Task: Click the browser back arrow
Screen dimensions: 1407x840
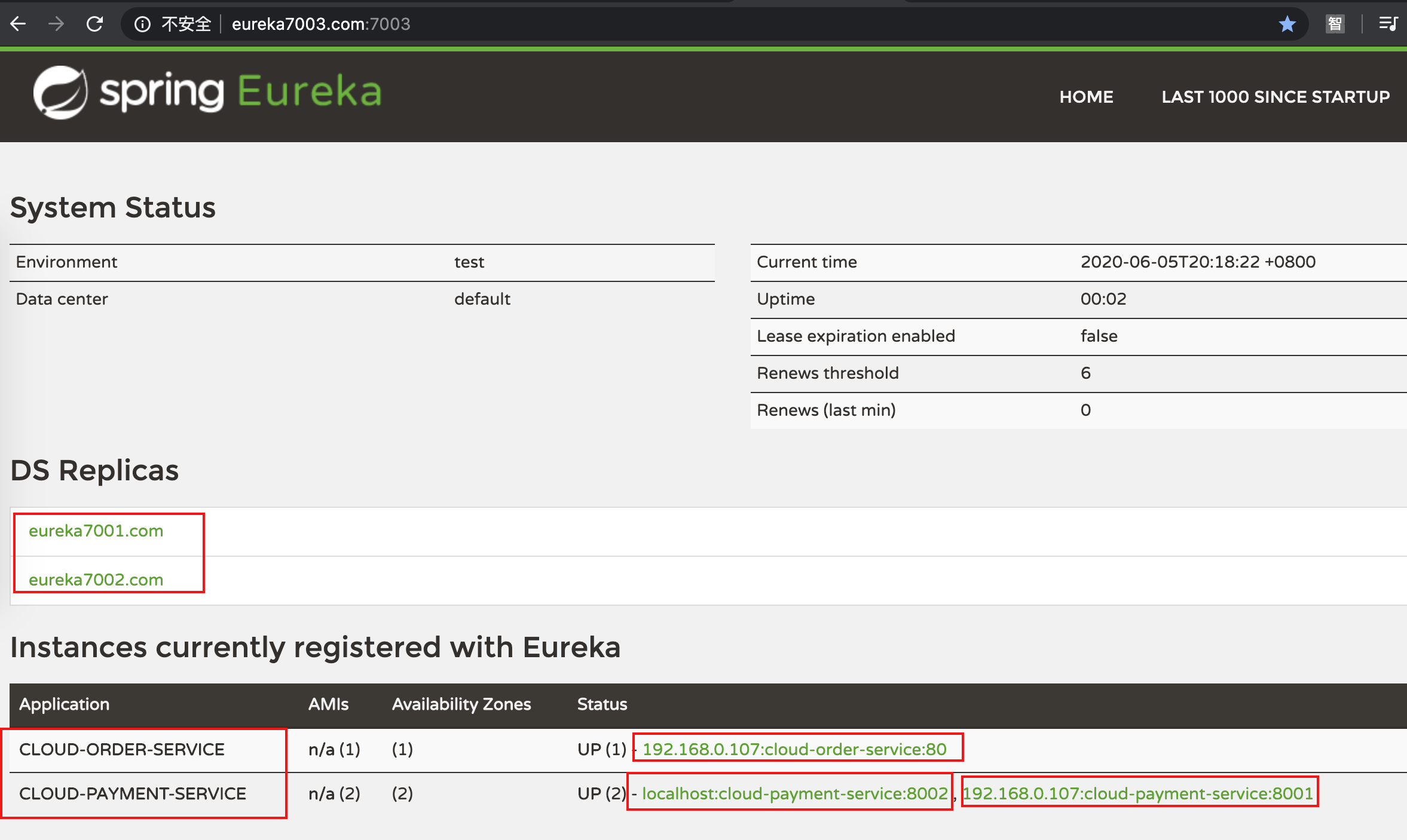Action: [x=19, y=24]
